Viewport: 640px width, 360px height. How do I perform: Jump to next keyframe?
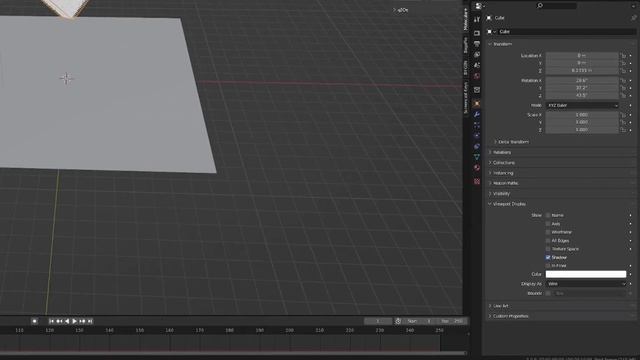click(82, 321)
